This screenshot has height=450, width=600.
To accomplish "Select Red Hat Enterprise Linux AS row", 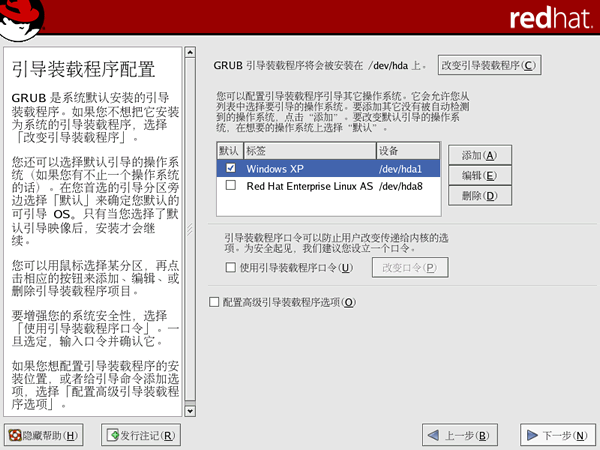I will (328, 186).
